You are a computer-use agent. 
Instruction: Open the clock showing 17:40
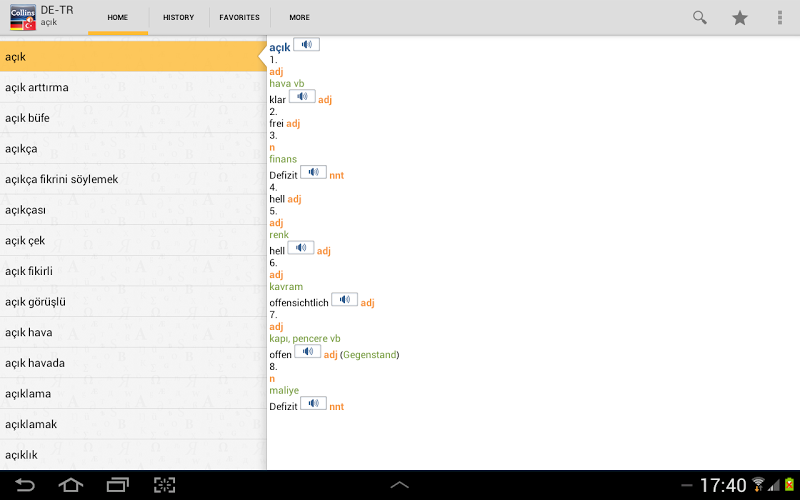[x=722, y=485]
